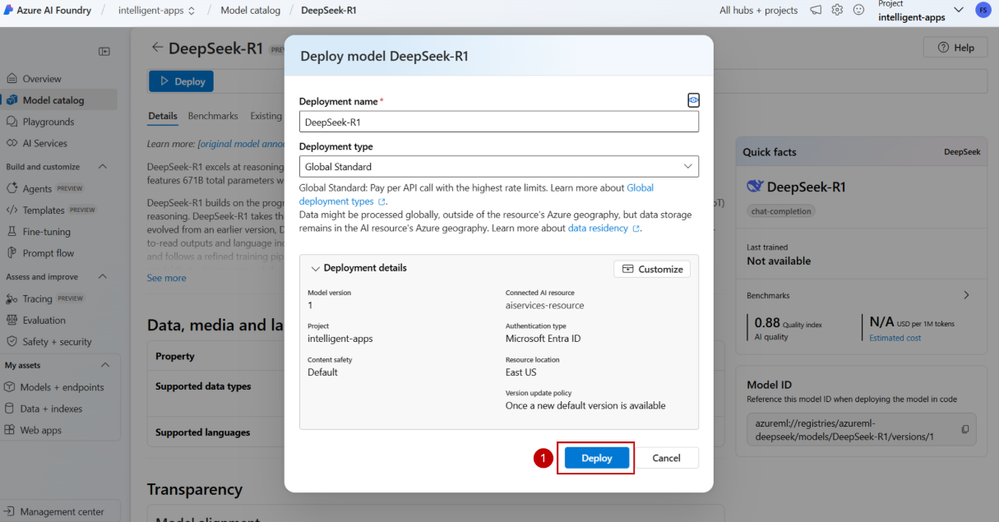Switch to the Details tab
Viewport: 999px width, 522px height.
coord(162,116)
